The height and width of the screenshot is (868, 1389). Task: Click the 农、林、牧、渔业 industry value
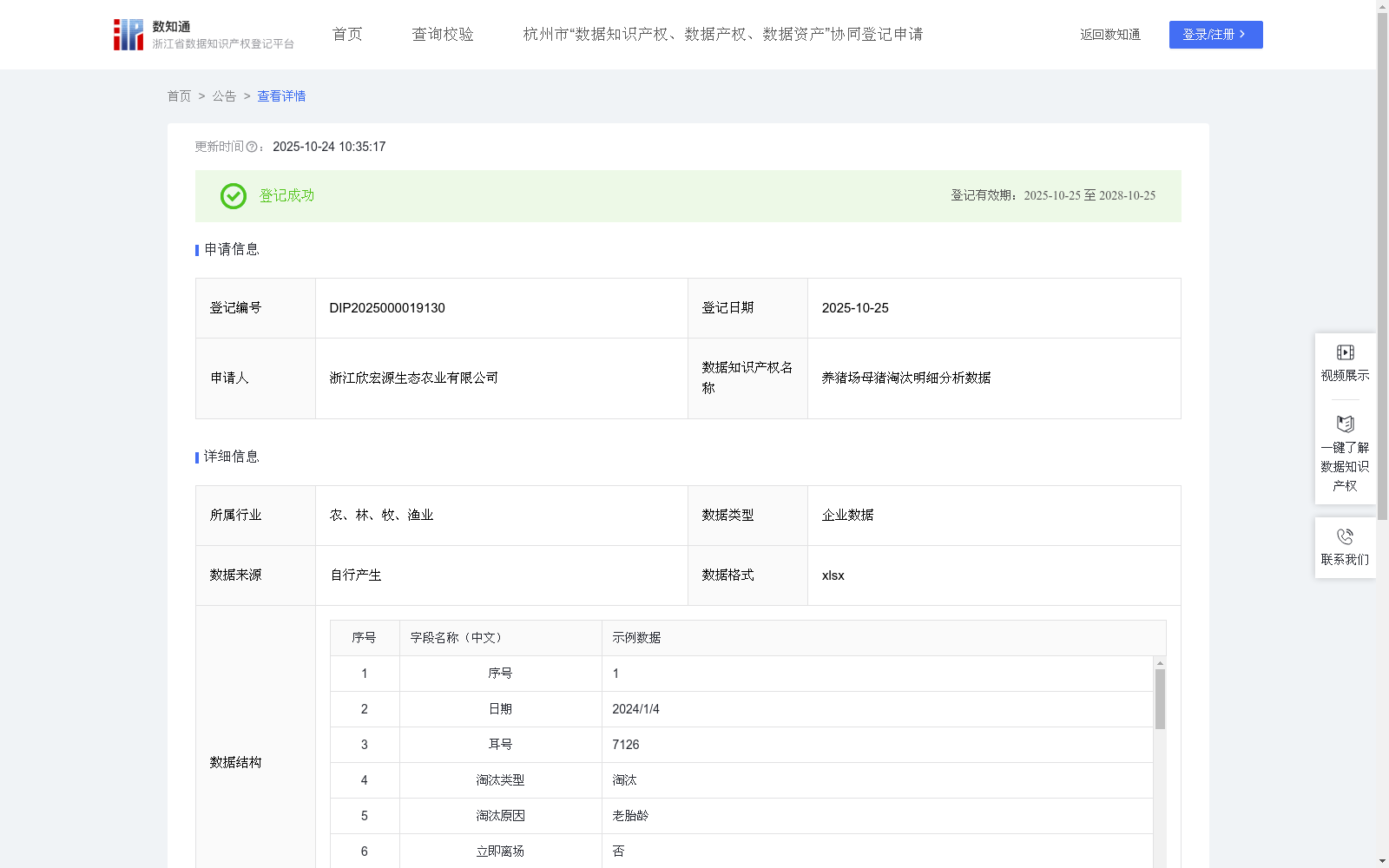(381, 516)
